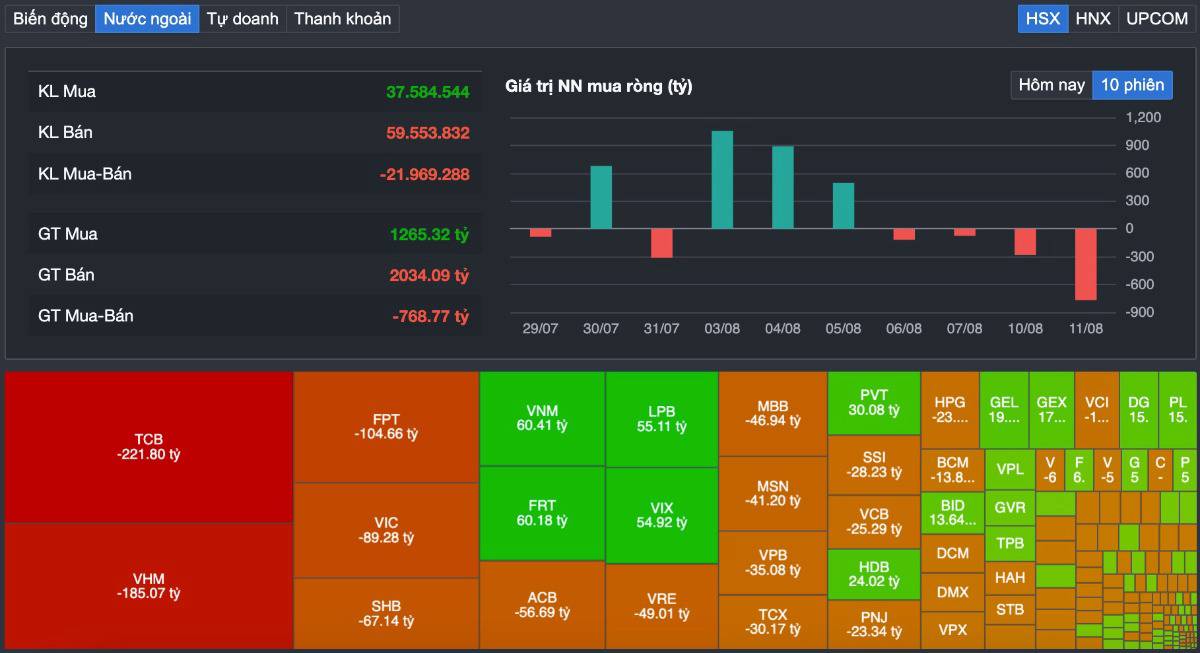This screenshot has width=1200, height=653.
Task: Open the VRE -49.01 tỷ tile
Action: coord(661,607)
